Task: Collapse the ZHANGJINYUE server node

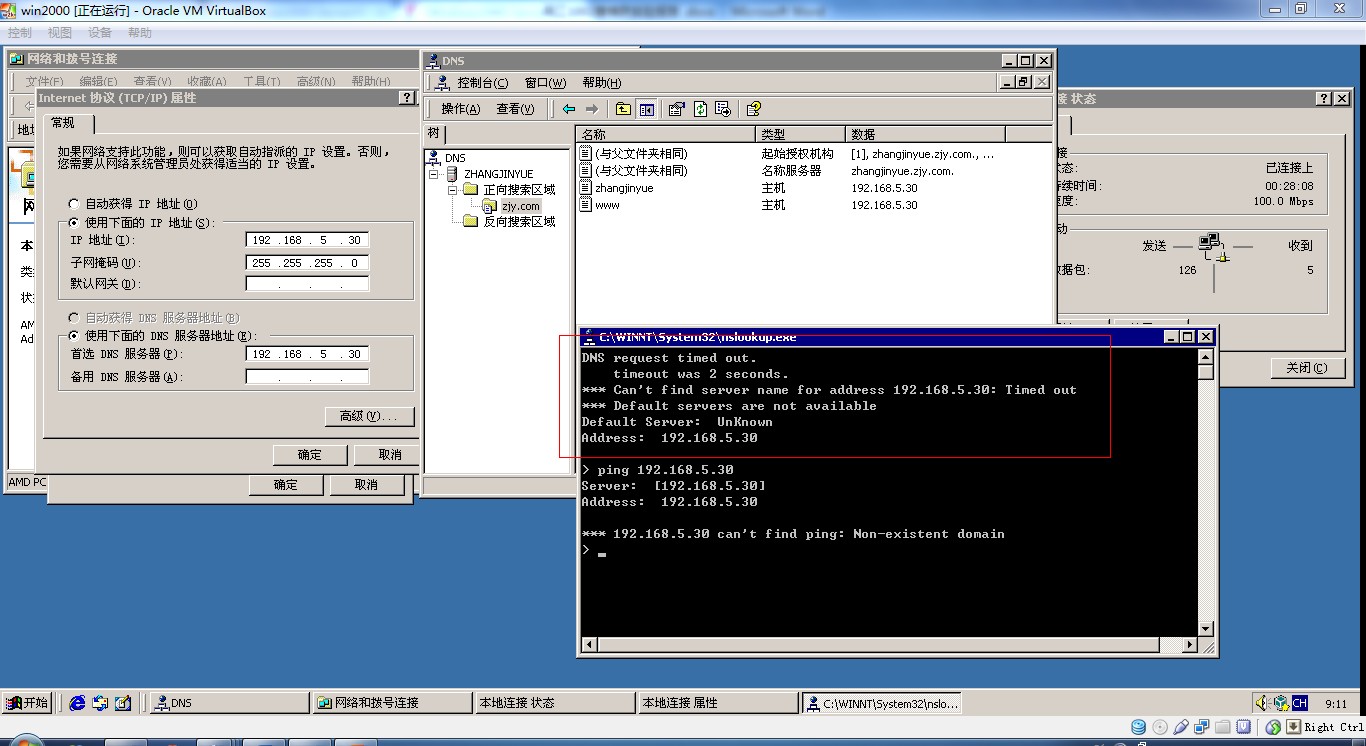Action: tap(435, 174)
